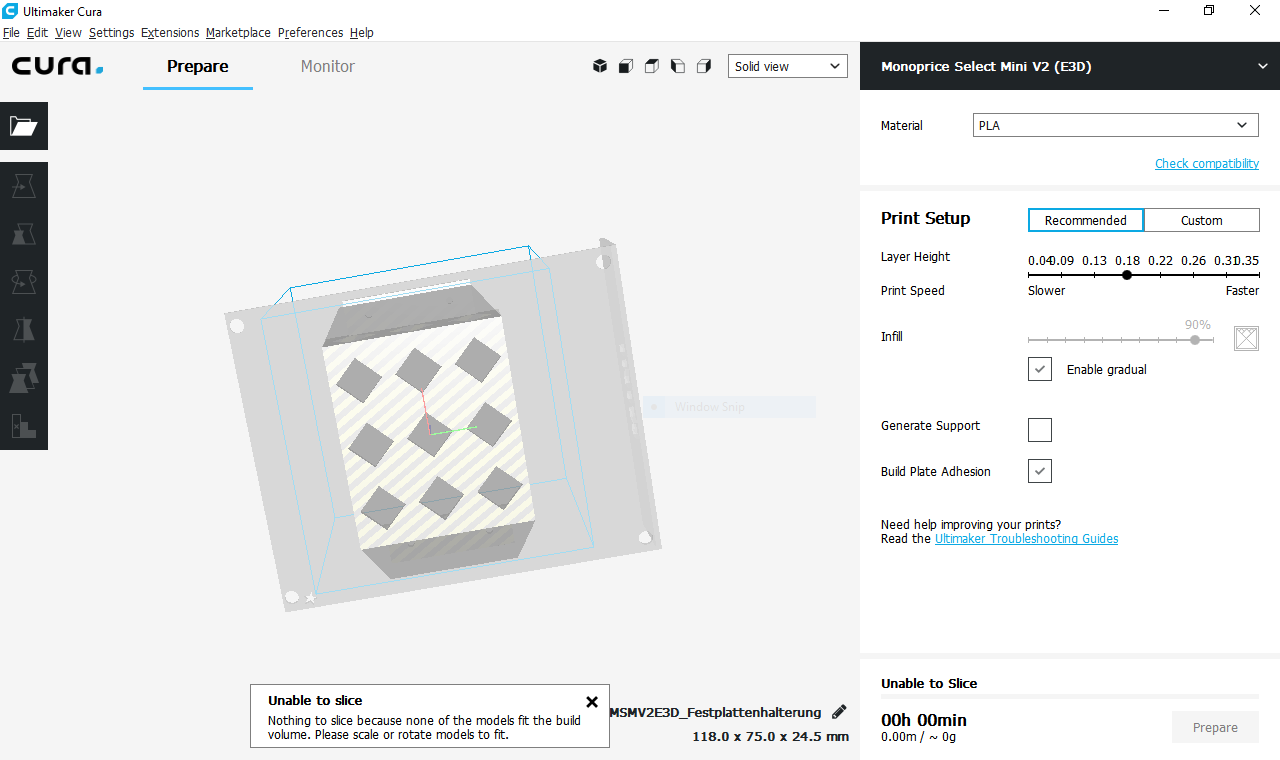The image size is (1280, 760).
Task: Select the Scale tool in sidebar
Action: pyautogui.click(x=23, y=234)
